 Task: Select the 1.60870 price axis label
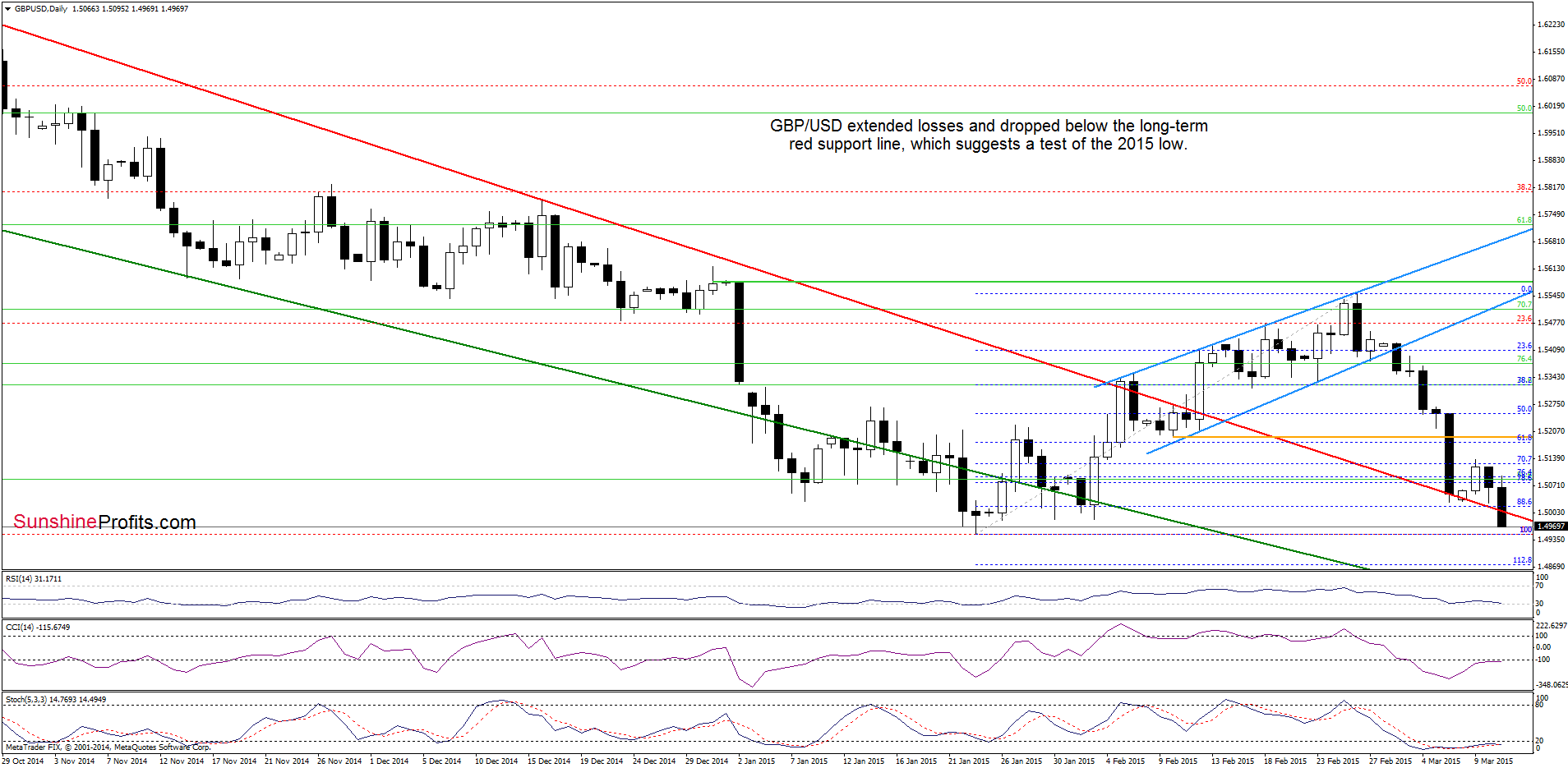pos(1551,79)
